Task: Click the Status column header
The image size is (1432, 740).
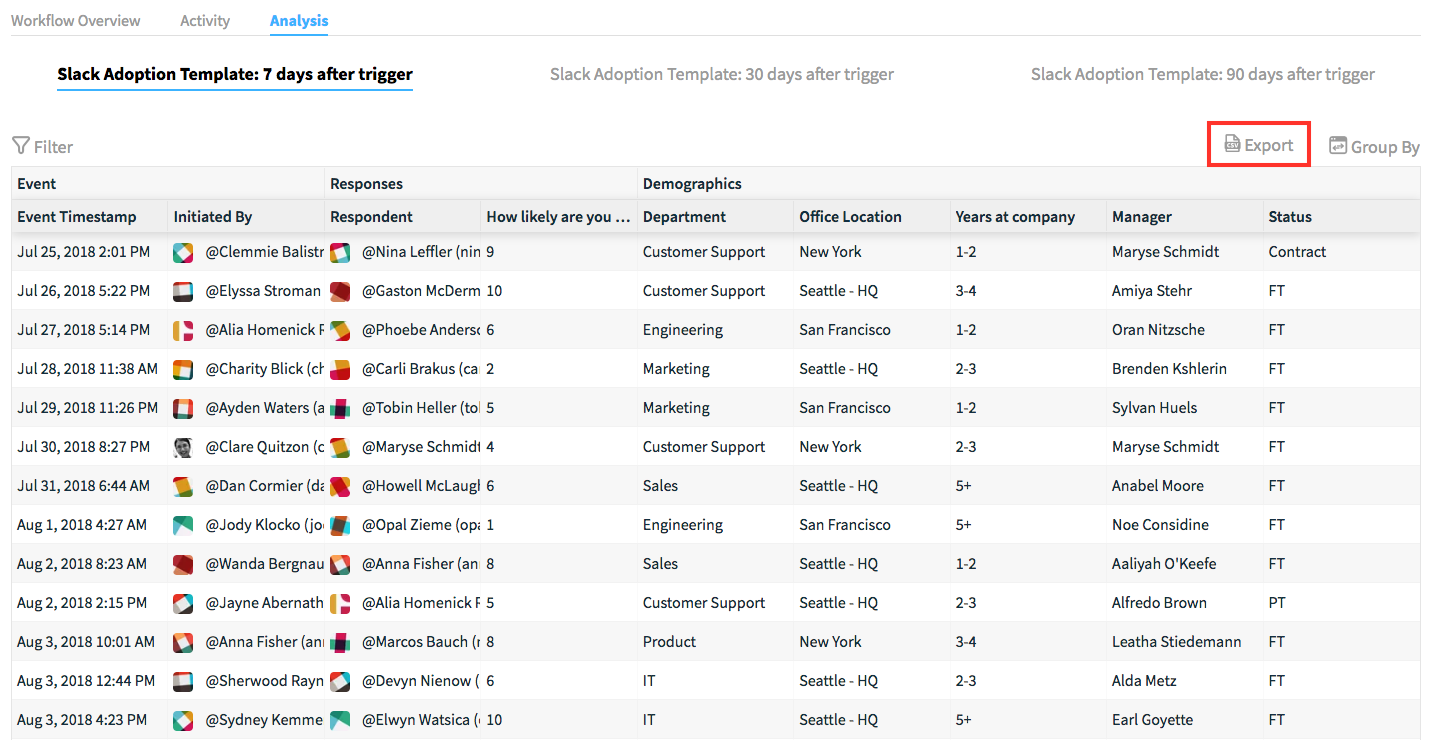Action: coord(1290,216)
